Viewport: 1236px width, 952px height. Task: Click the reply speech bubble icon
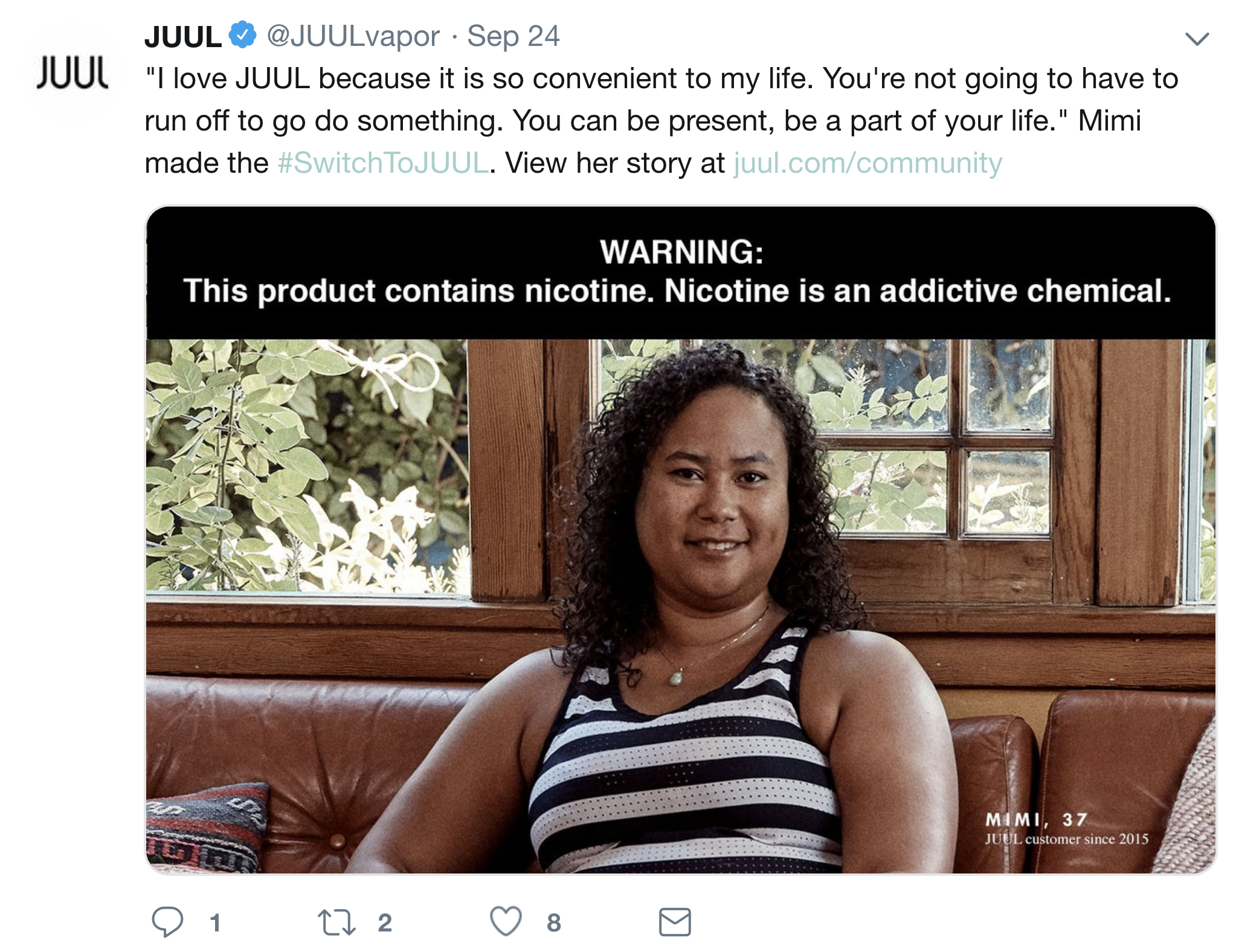click(x=167, y=922)
